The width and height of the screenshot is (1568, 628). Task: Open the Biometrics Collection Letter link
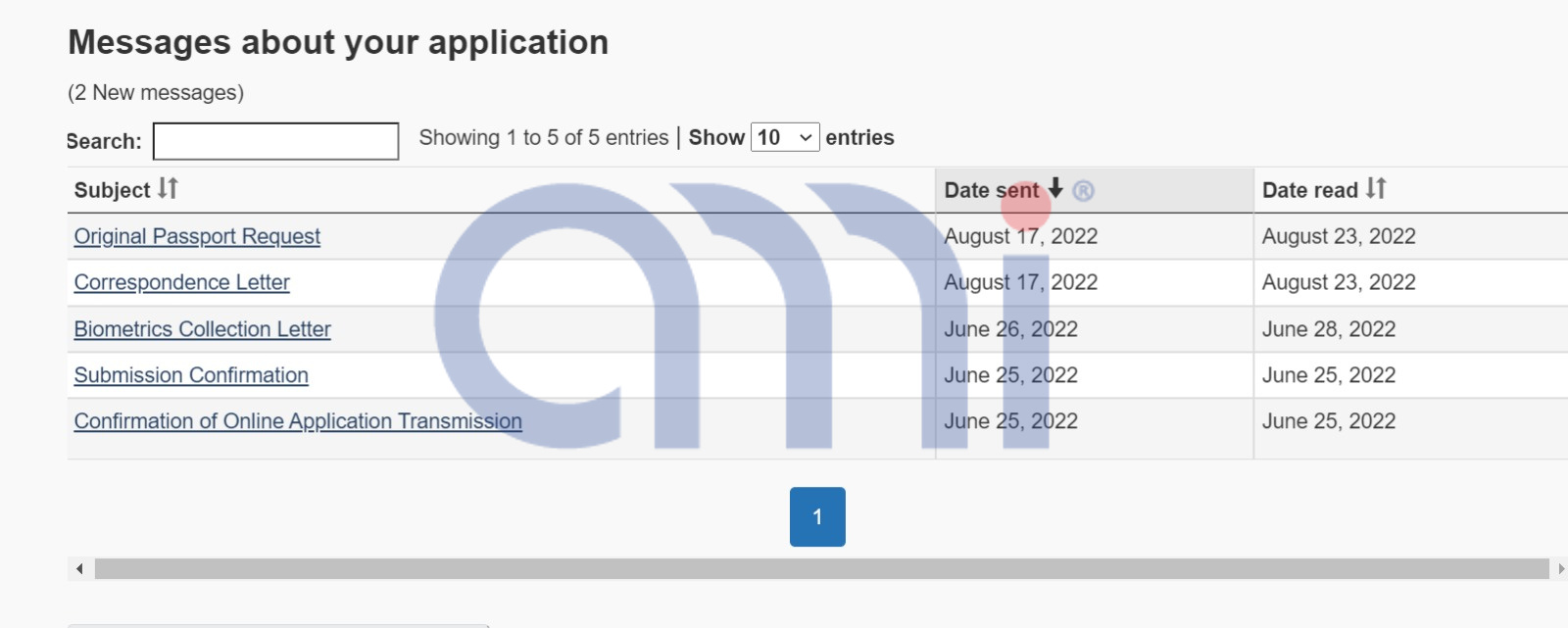pyautogui.click(x=202, y=329)
